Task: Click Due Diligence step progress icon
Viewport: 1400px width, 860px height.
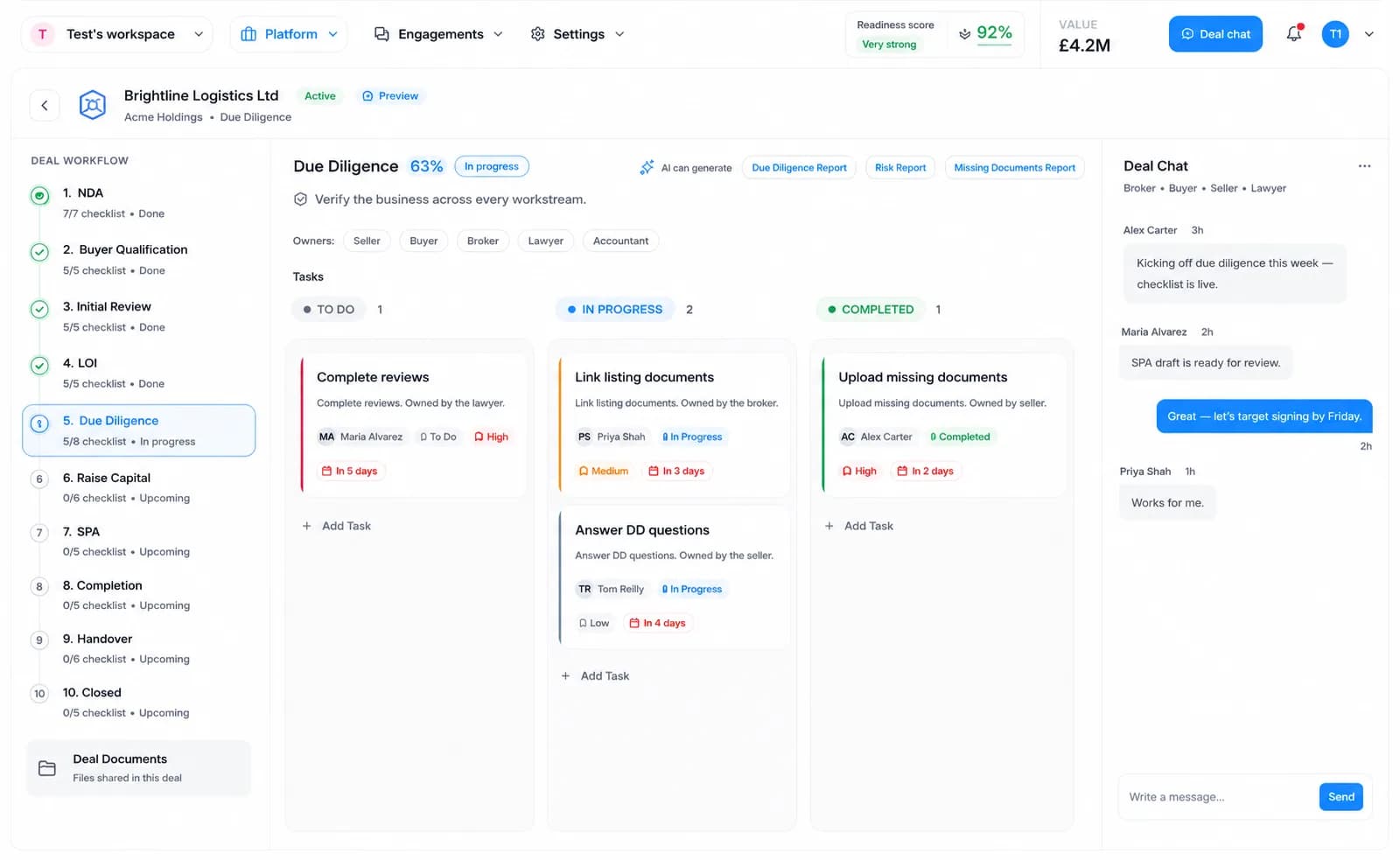Action: [39, 423]
